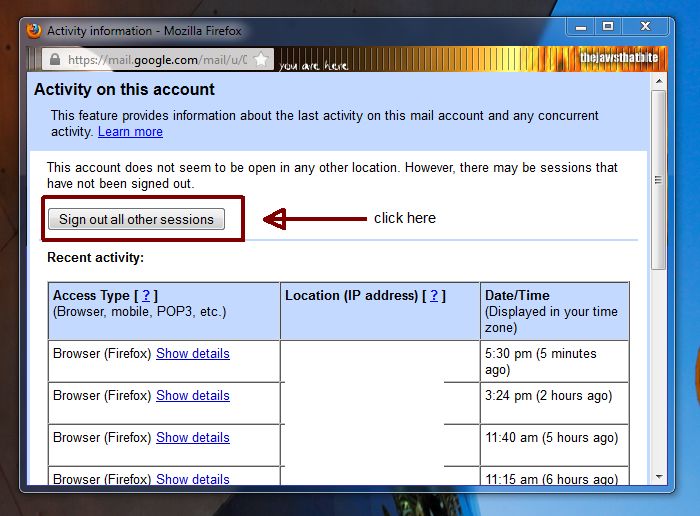700x516 pixels.
Task: Maximize the Firefox window
Action: point(608,27)
